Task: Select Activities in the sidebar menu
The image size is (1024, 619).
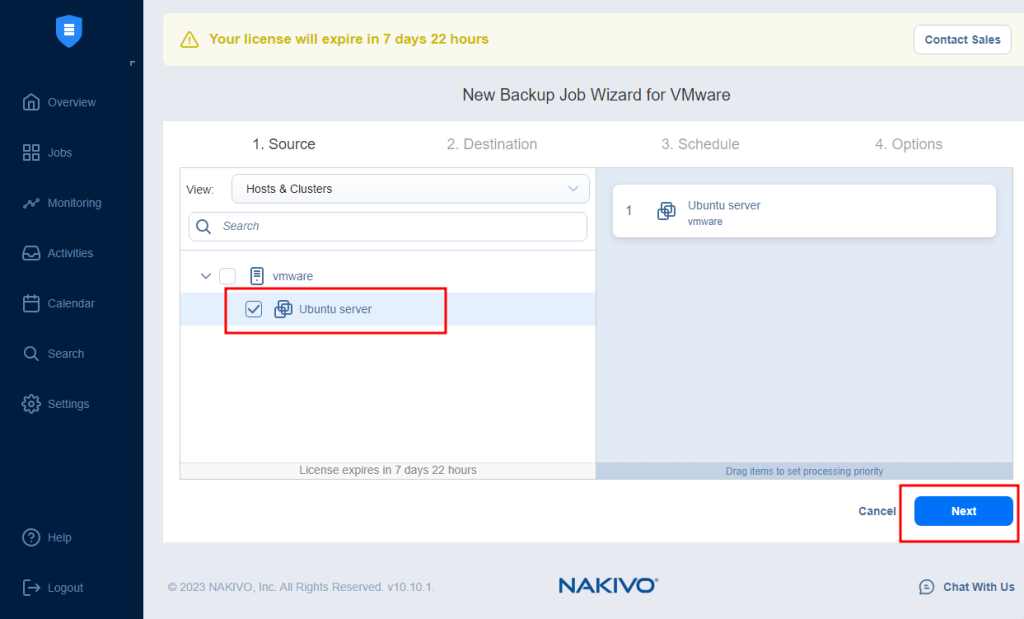Action: click(x=71, y=253)
